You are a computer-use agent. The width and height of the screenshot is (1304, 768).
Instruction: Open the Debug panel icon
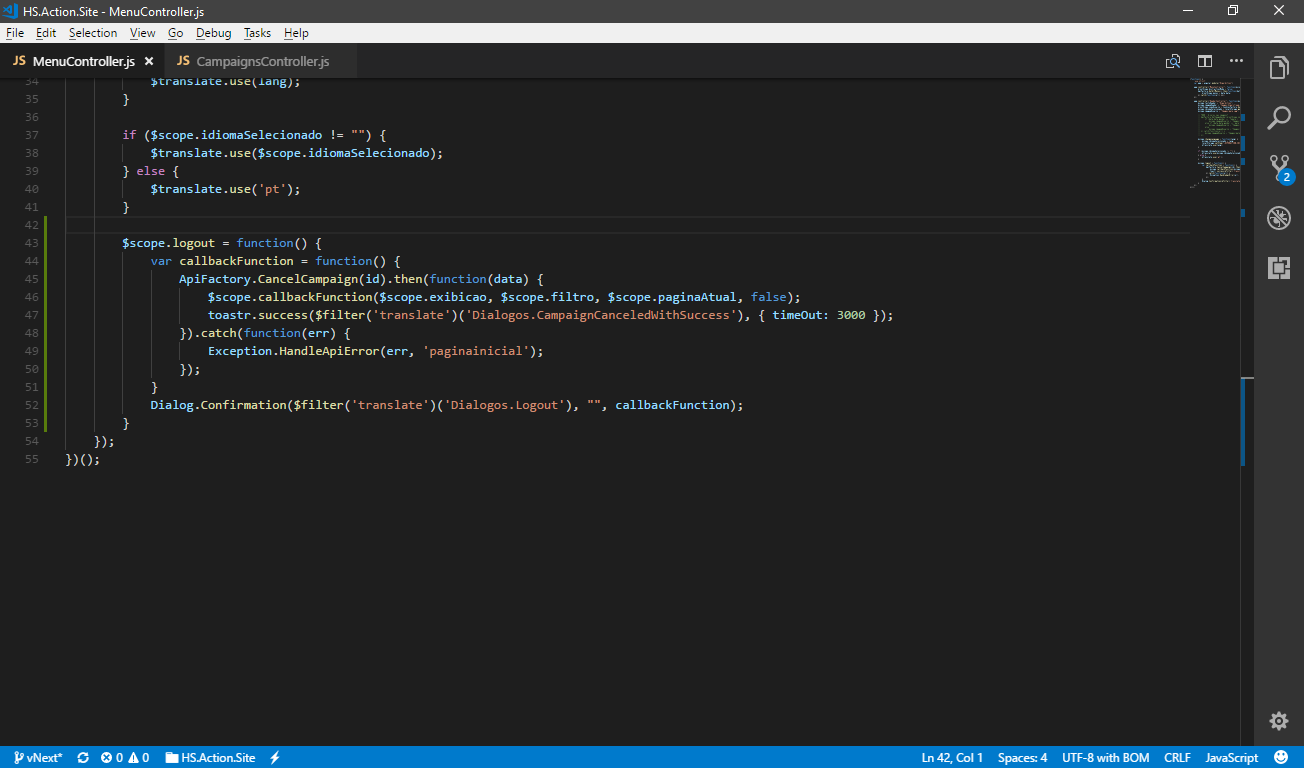click(1278, 218)
